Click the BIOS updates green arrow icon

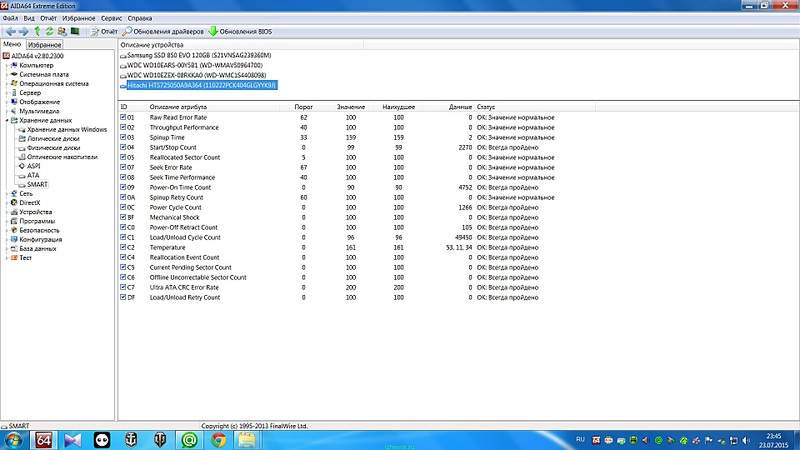213,32
